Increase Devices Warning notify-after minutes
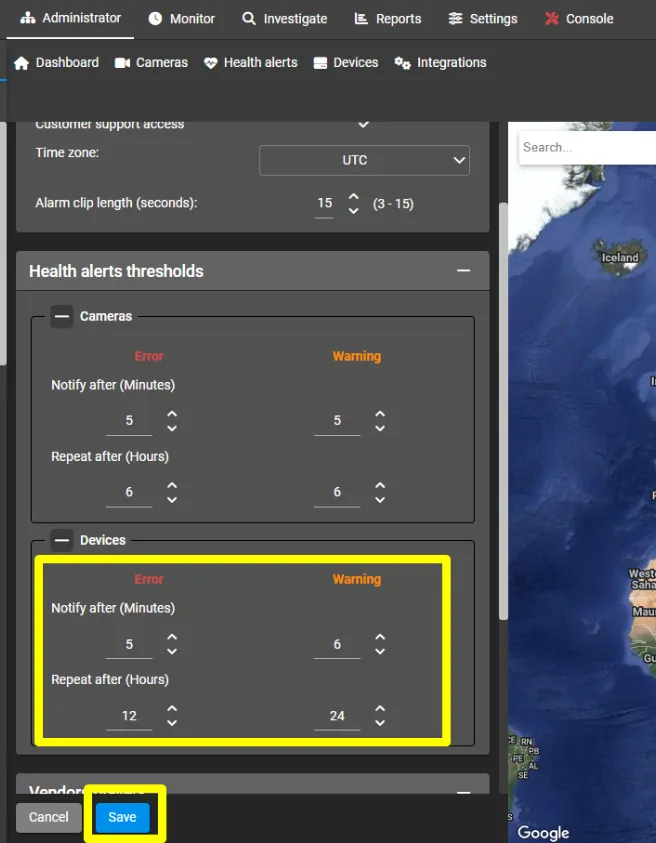The image size is (656, 843). [x=380, y=637]
